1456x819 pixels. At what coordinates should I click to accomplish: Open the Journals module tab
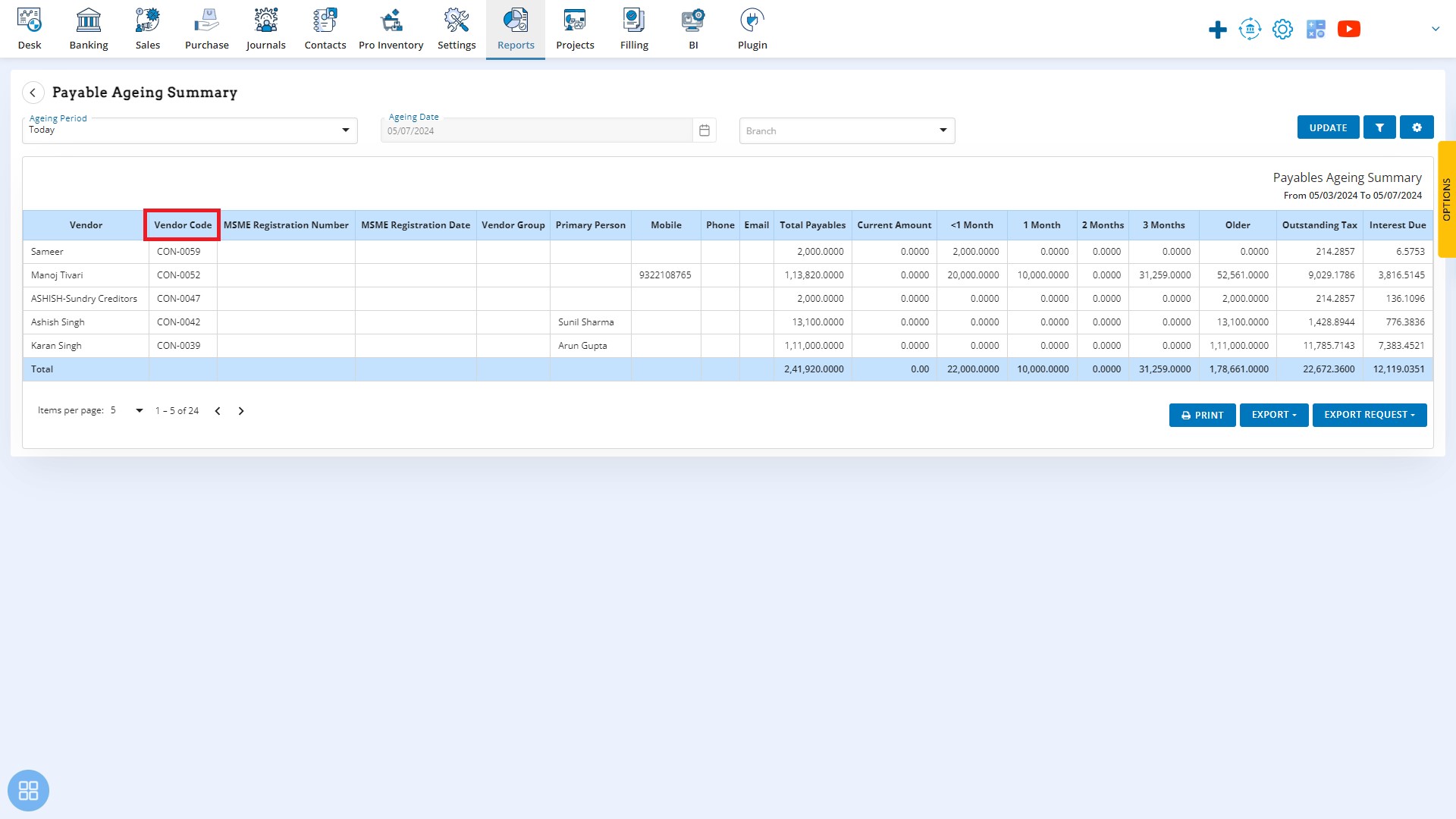click(x=265, y=29)
